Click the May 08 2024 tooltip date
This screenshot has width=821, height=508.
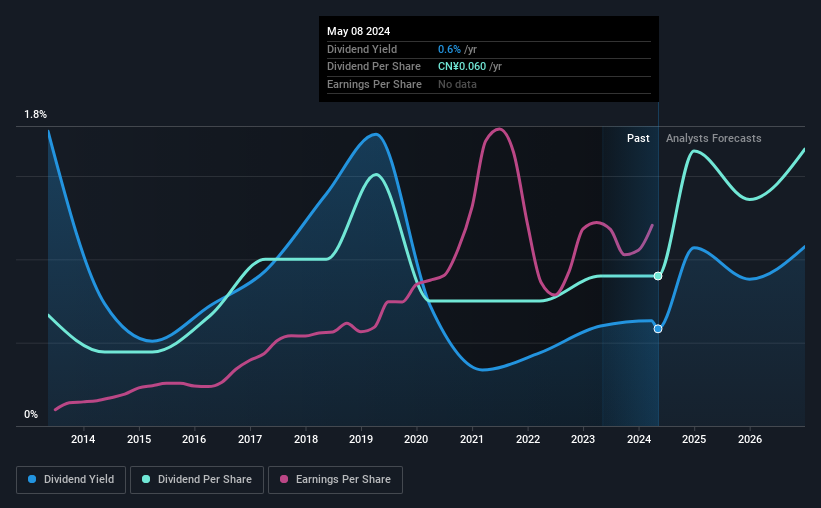tap(359, 31)
